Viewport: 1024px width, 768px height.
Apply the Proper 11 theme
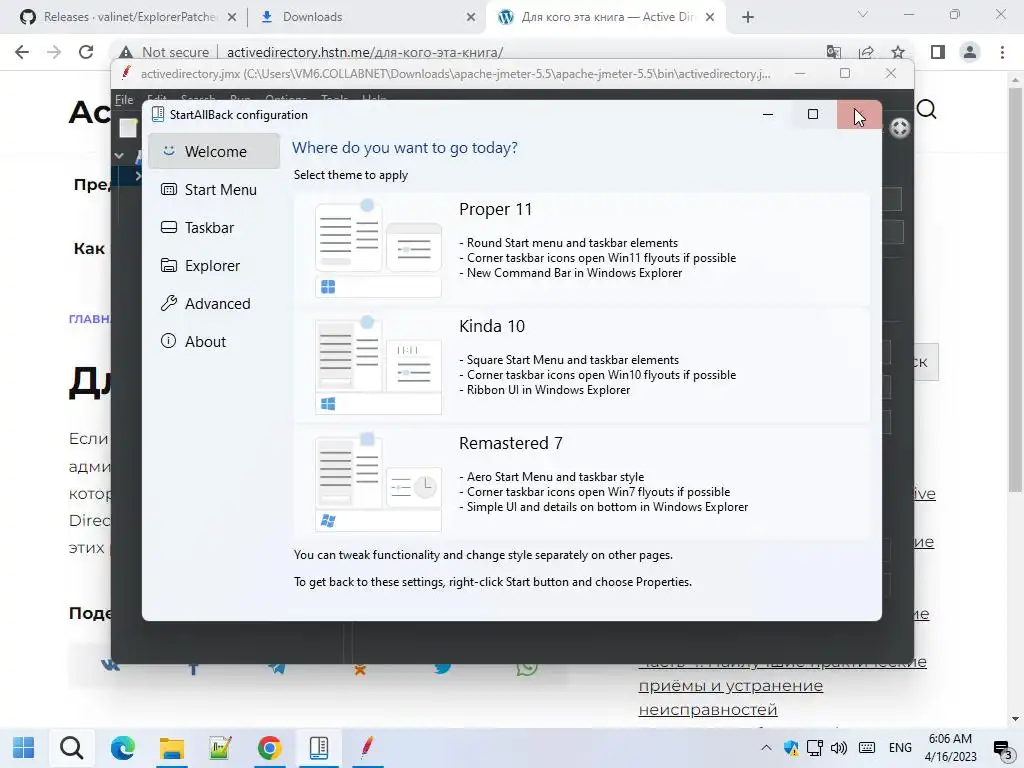[x=581, y=248]
